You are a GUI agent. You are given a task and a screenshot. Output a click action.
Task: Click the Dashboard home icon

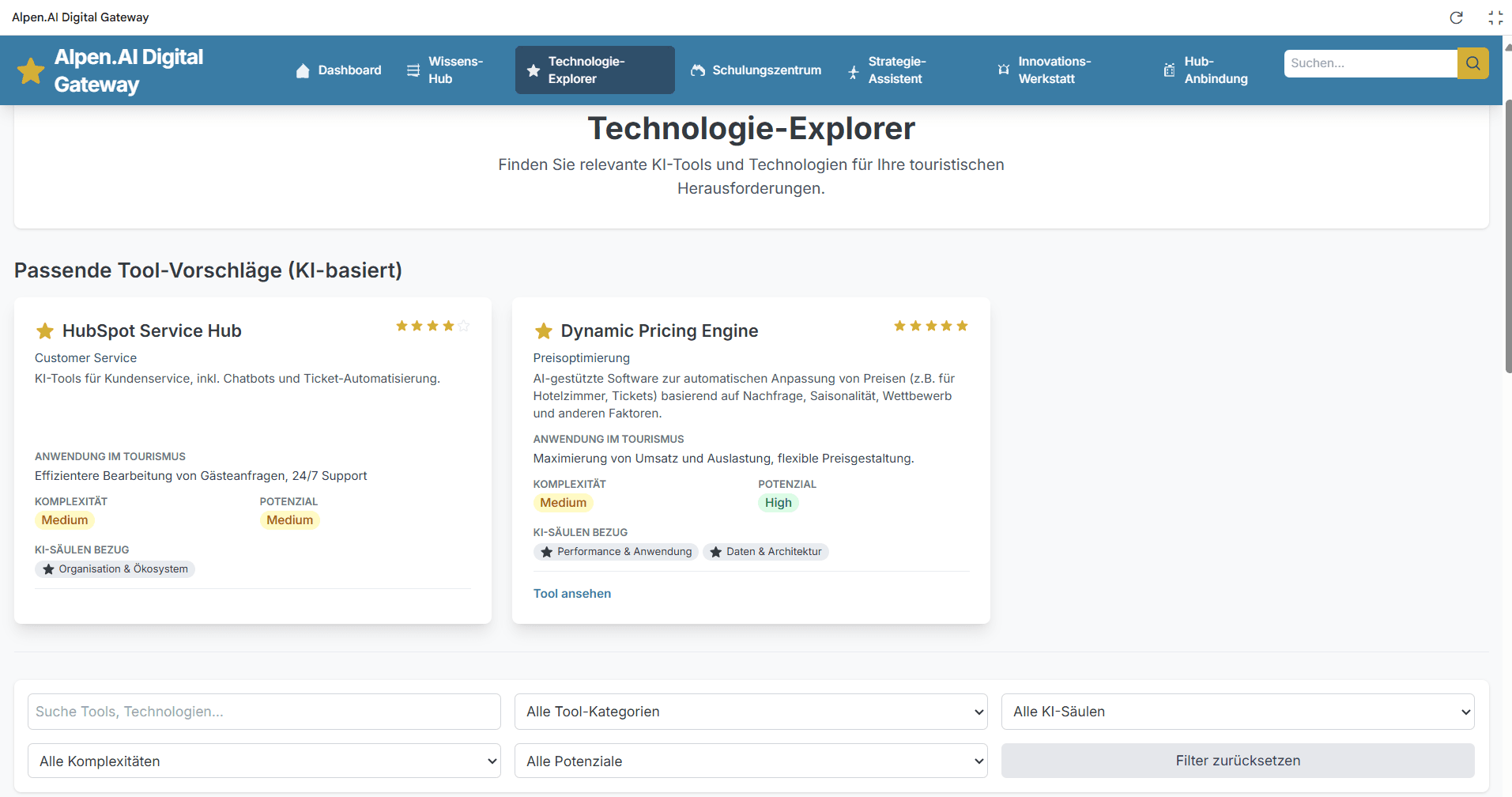[x=303, y=70]
